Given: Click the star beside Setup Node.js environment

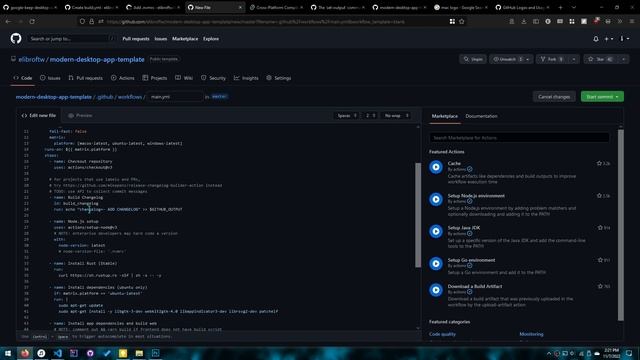Looking at the screenshot, I should 599,196.
